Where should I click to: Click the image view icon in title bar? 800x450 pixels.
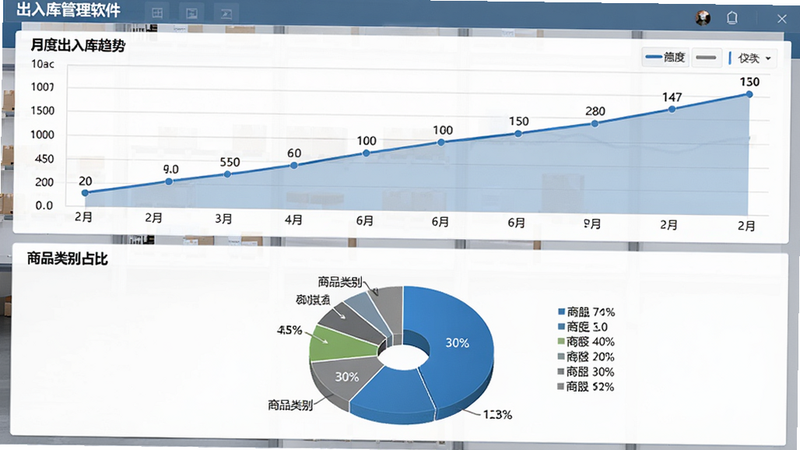(x=192, y=14)
